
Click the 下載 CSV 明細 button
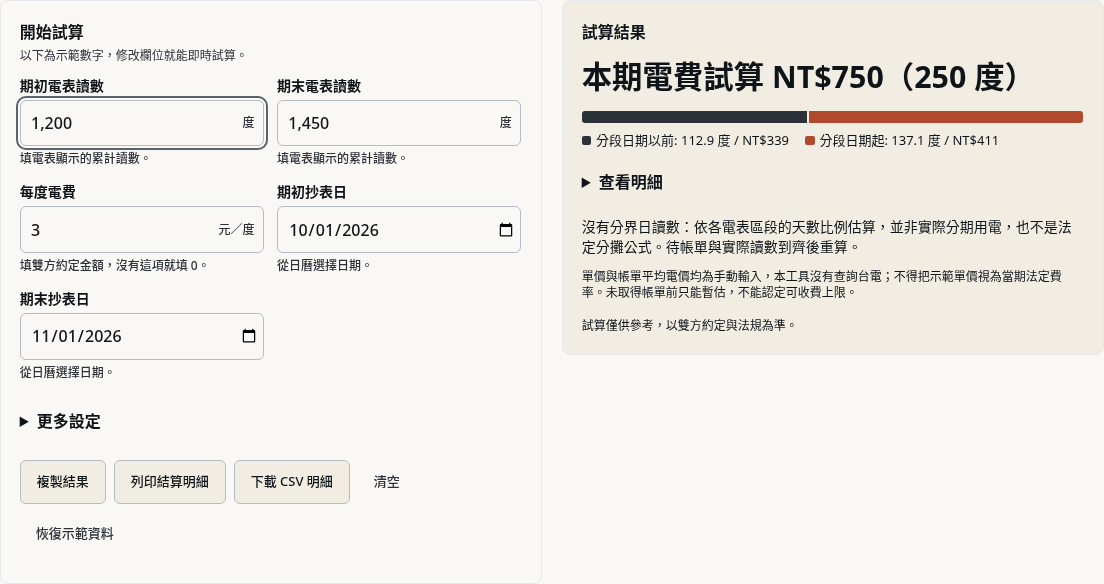pyautogui.click(x=291, y=482)
